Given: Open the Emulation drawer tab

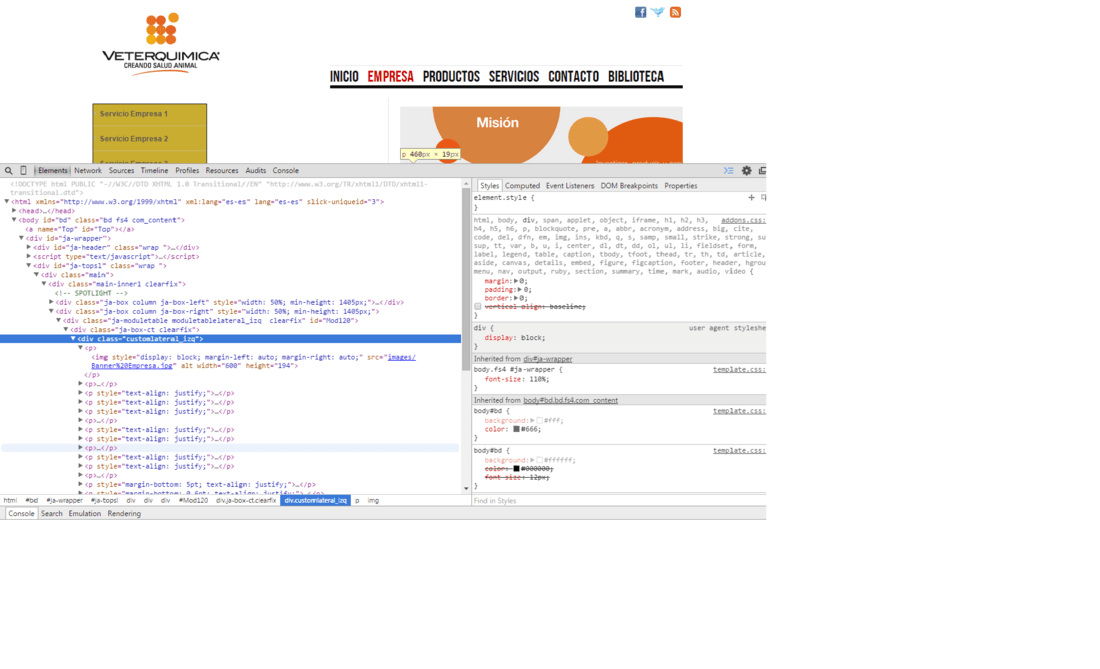Looking at the screenshot, I should (x=85, y=513).
